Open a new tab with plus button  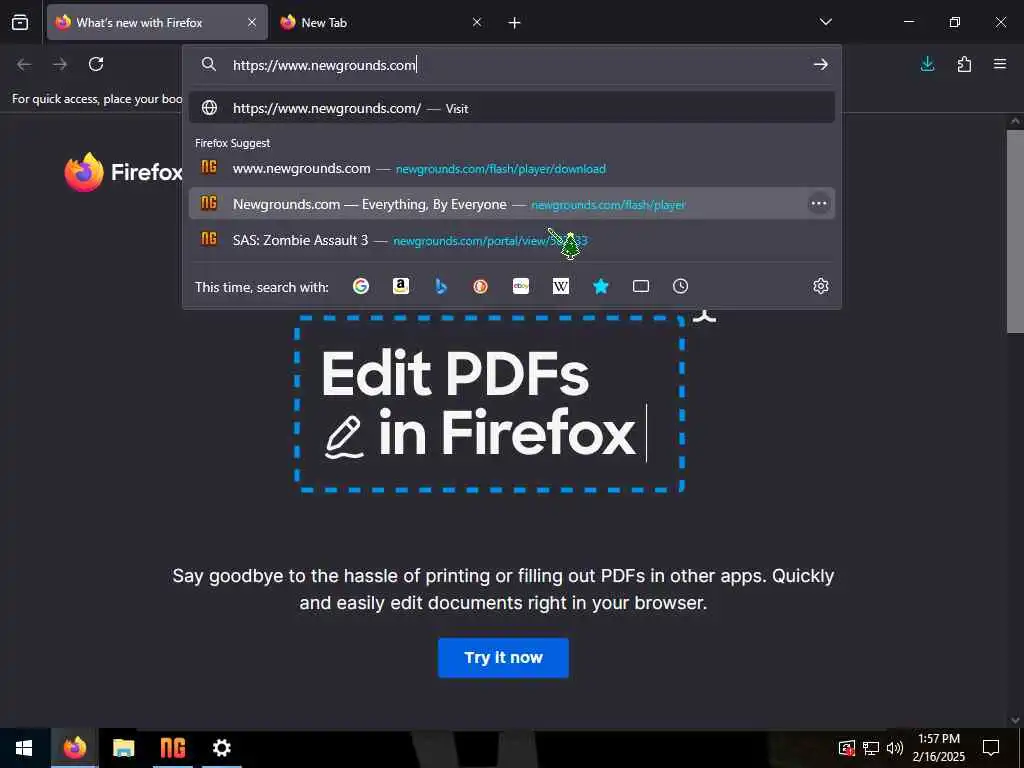pyautogui.click(x=515, y=23)
